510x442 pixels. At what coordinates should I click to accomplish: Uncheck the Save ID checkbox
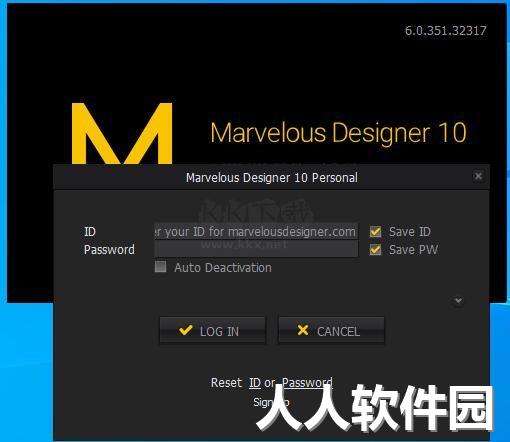[x=376, y=231]
